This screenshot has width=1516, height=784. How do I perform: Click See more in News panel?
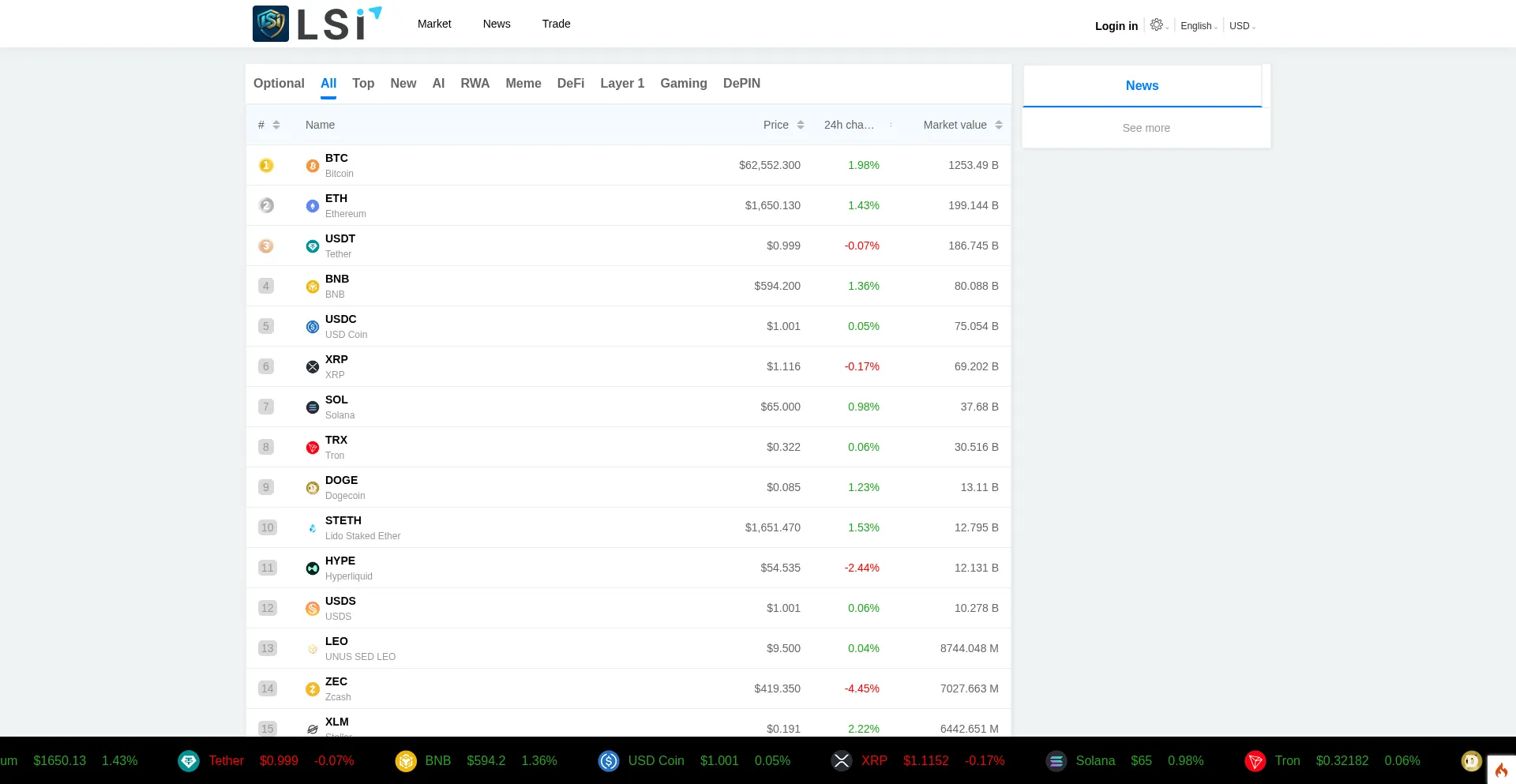pyautogui.click(x=1146, y=128)
